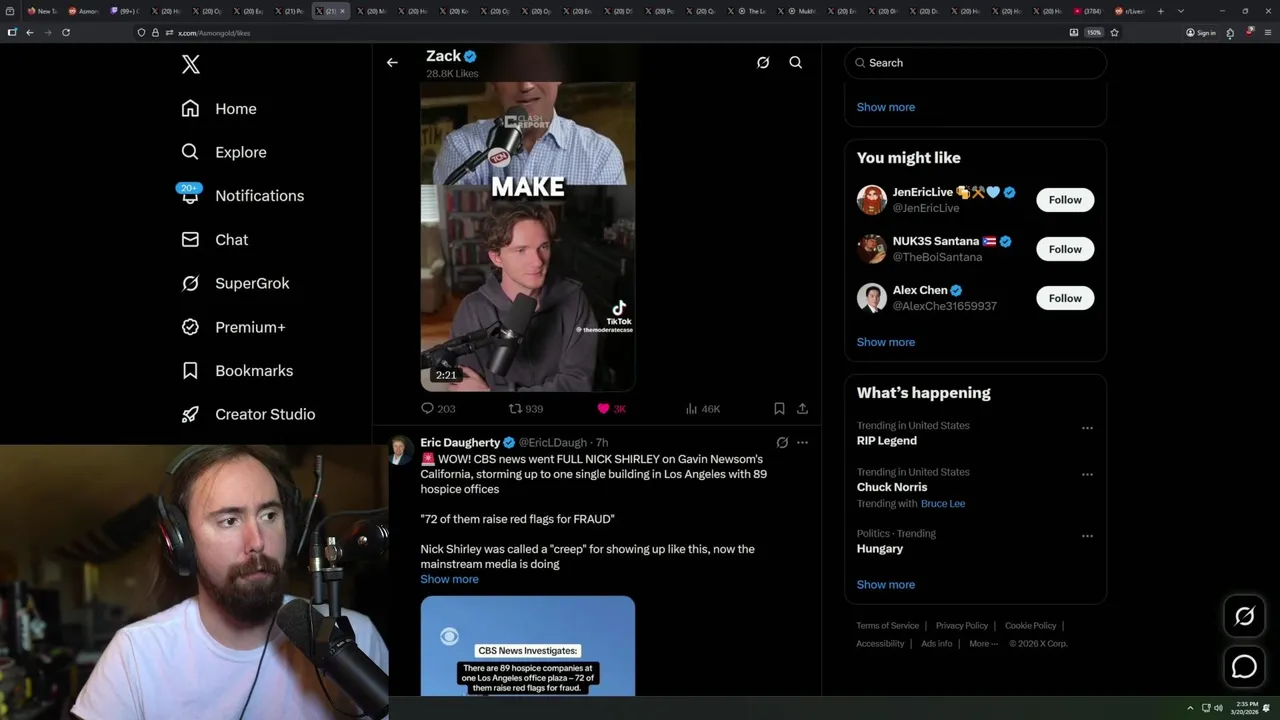Show more under What's happening
Image resolution: width=1280 pixels, height=720 pixels.
point(885,584)
